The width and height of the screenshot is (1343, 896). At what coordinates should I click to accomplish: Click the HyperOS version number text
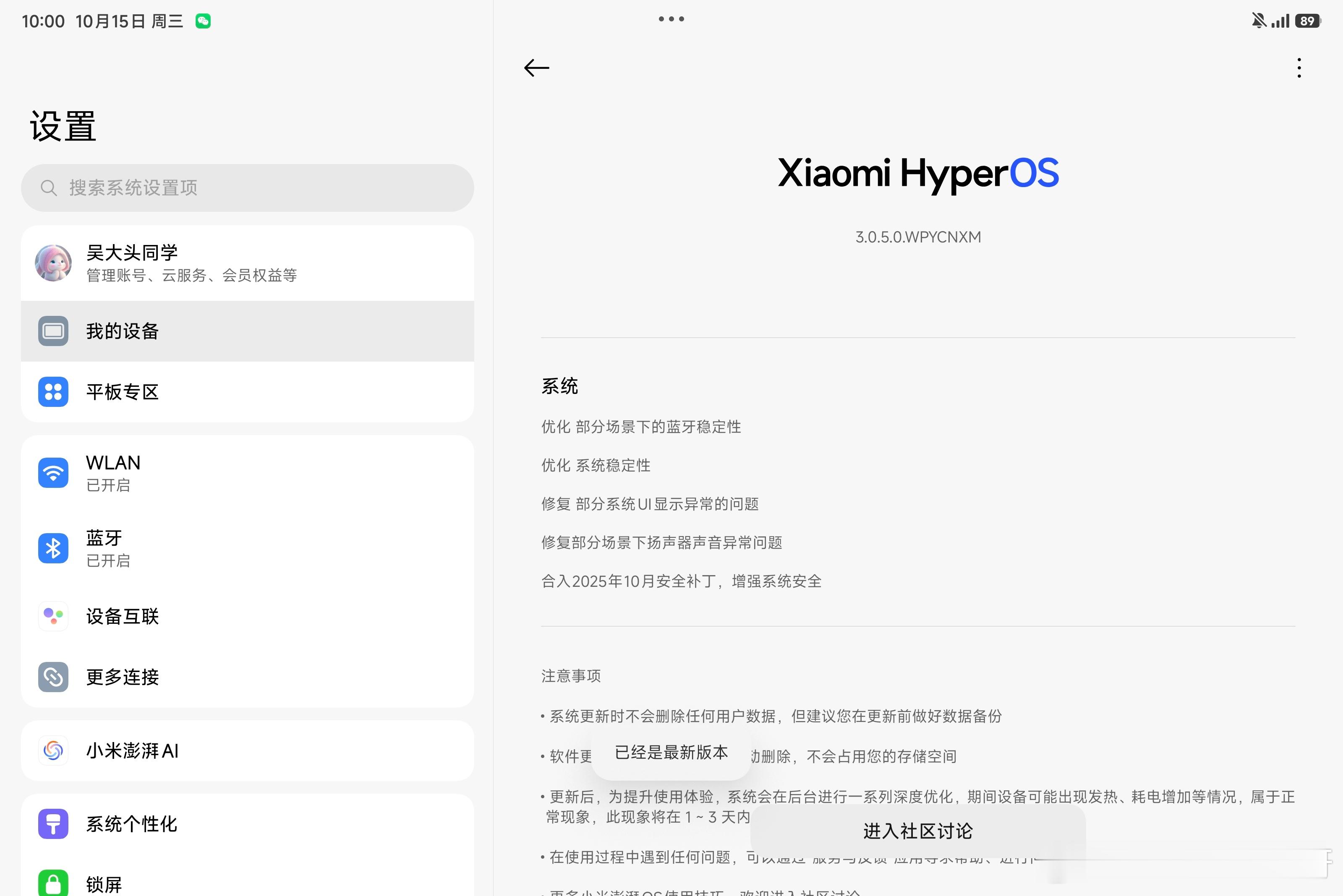(x=917, y=237)
